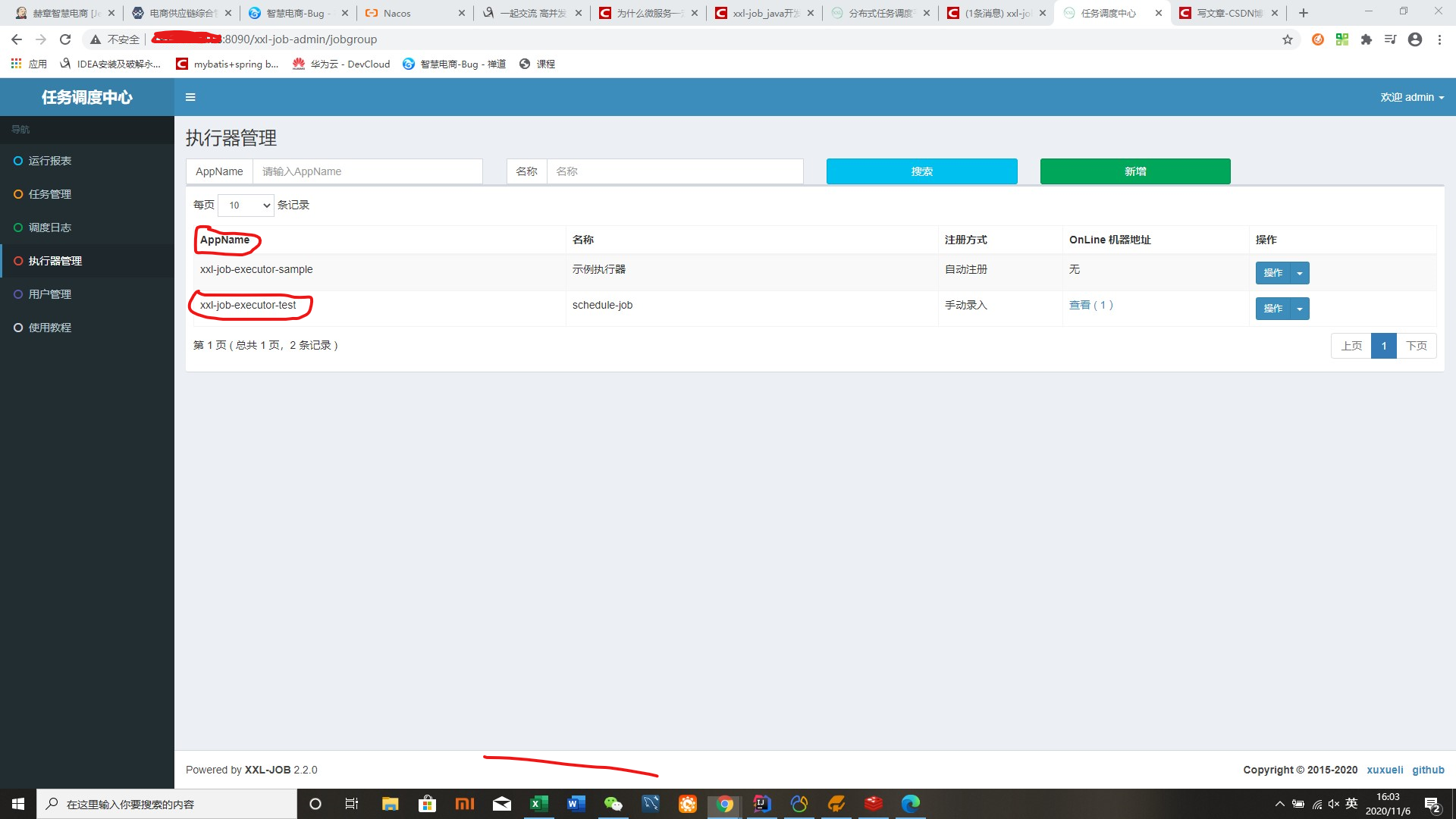The width and height of the screenshot is (1456, 819).
Task: Open the 欢迎 admin user dropdown
Action: pyautogui.click(x=1411, y=97)
